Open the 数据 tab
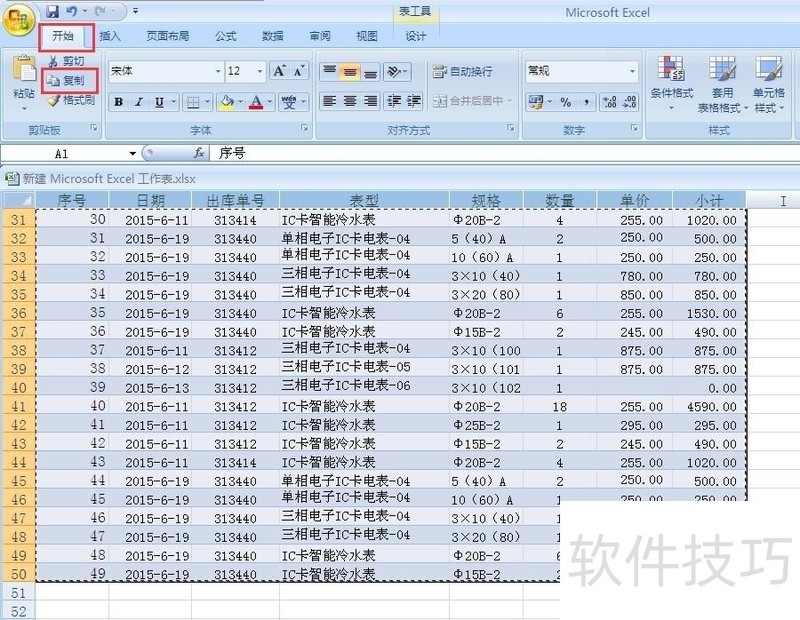This screenshot has height=620, width=800. pos(272,36)
